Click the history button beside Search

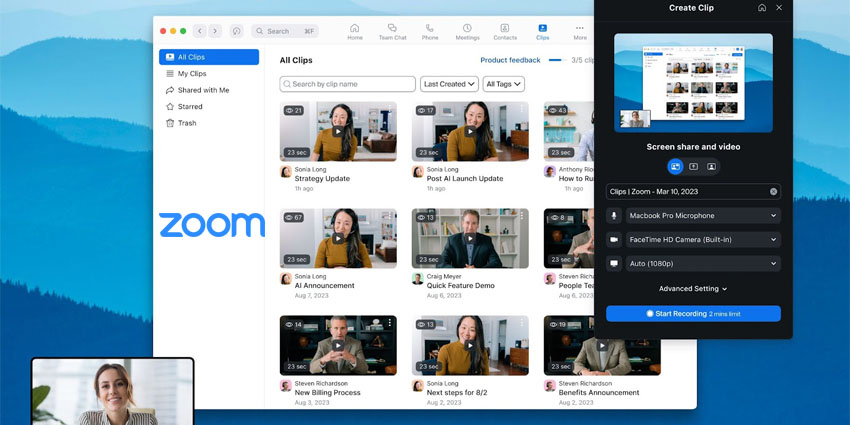237,31
